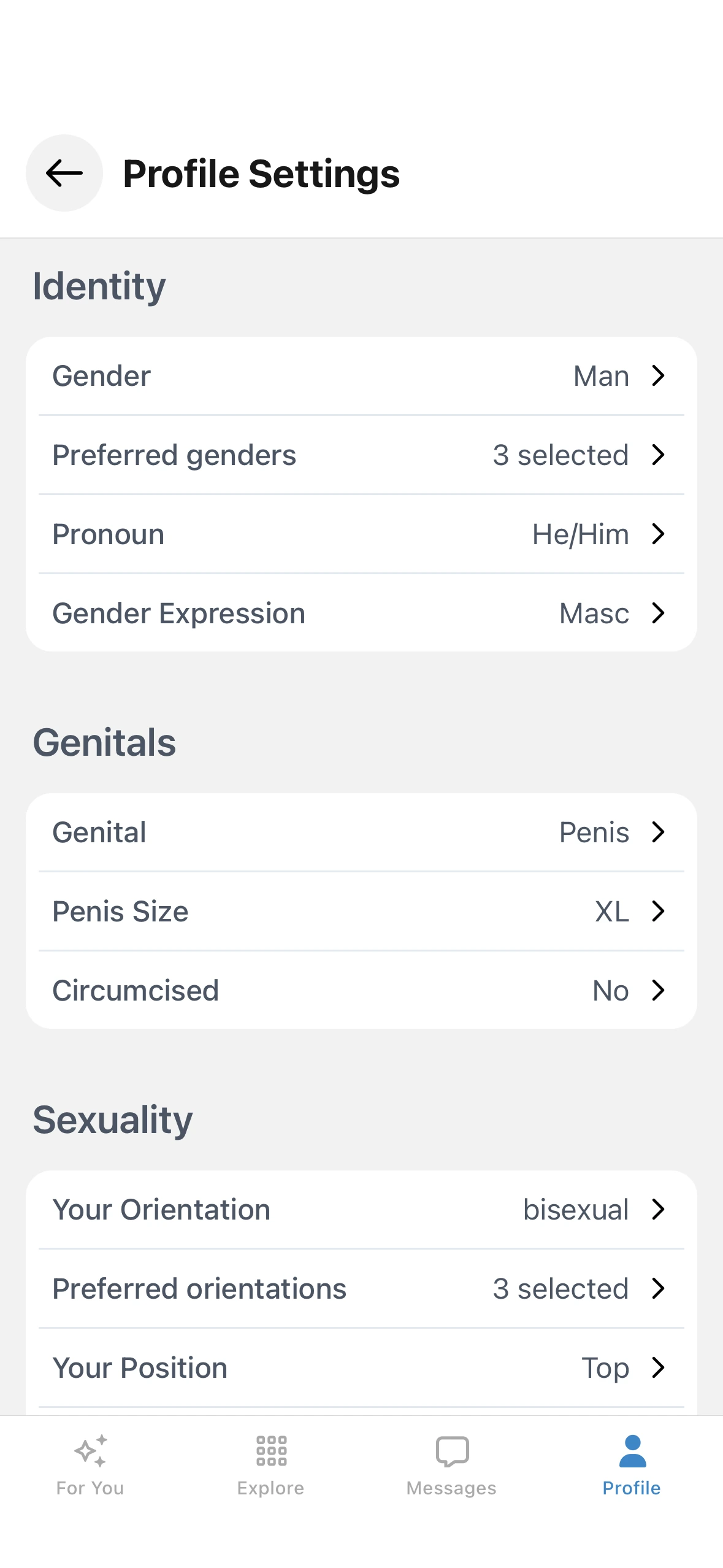Image resolution: width=723 pixels, height=1568 pixels.
Task: Tap the chevron beside He/Him
Action: tap(658, 534)
